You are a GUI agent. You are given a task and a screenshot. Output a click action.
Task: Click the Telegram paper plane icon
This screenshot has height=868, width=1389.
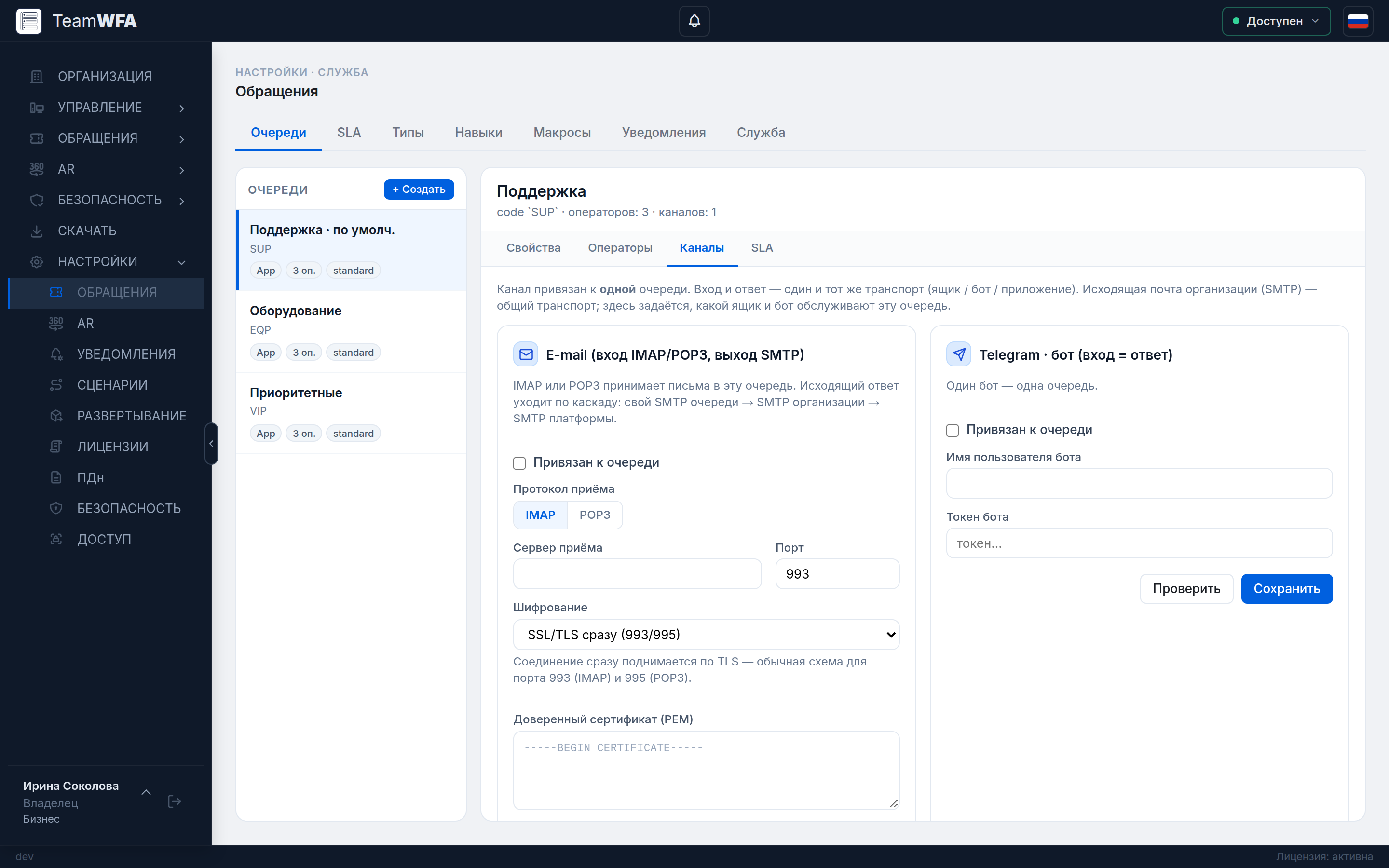[958, 355]
